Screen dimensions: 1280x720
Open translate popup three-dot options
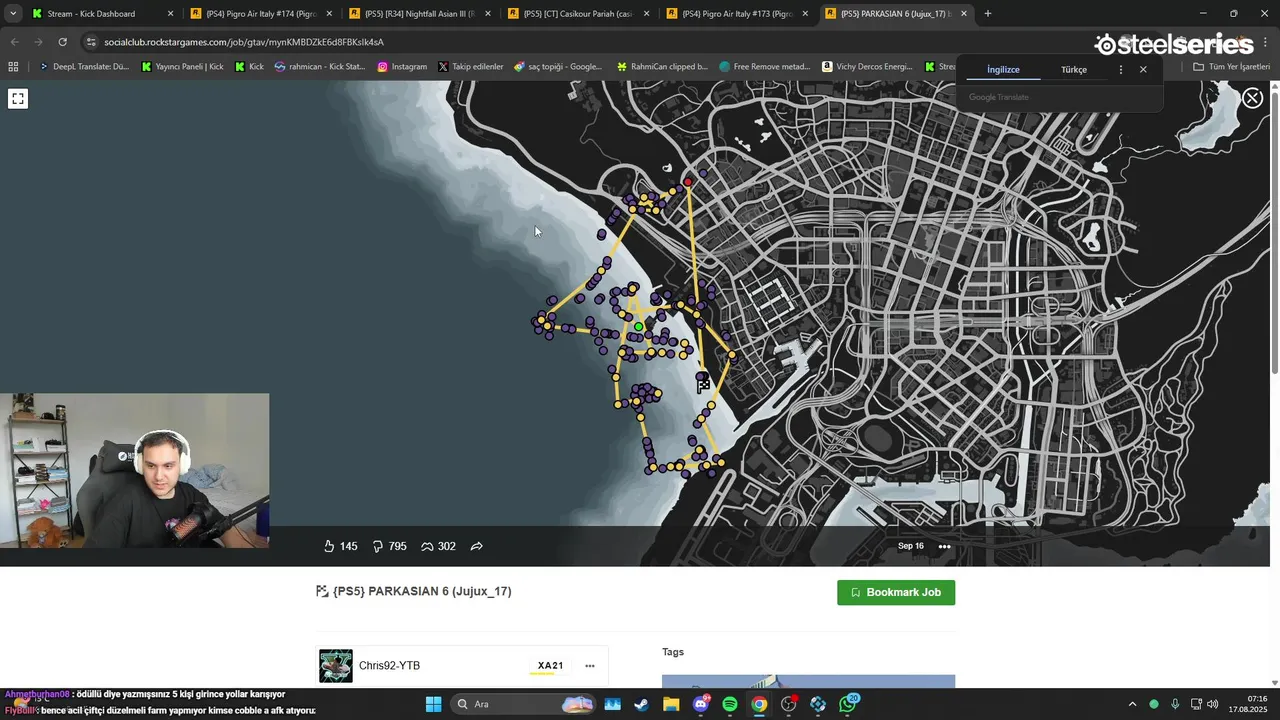[1120, 70]
